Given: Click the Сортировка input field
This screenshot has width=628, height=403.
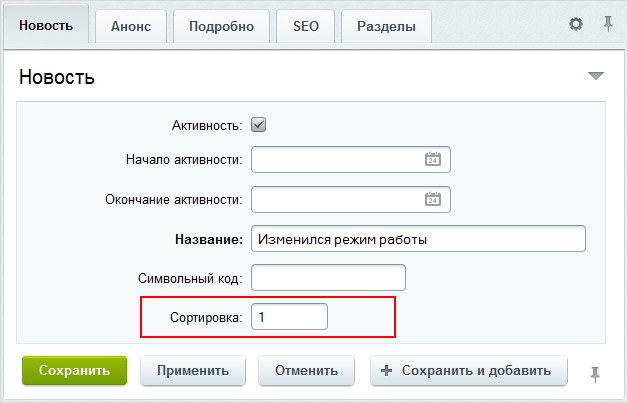Looking at the screenshot, I should click(289, 317).
